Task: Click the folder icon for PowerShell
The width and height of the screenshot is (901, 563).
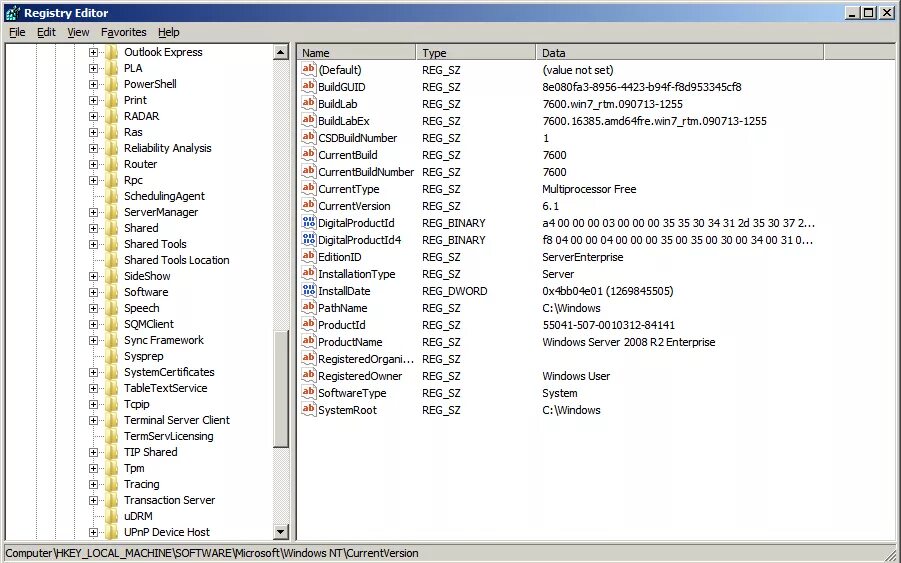Action: pos(111,84)
